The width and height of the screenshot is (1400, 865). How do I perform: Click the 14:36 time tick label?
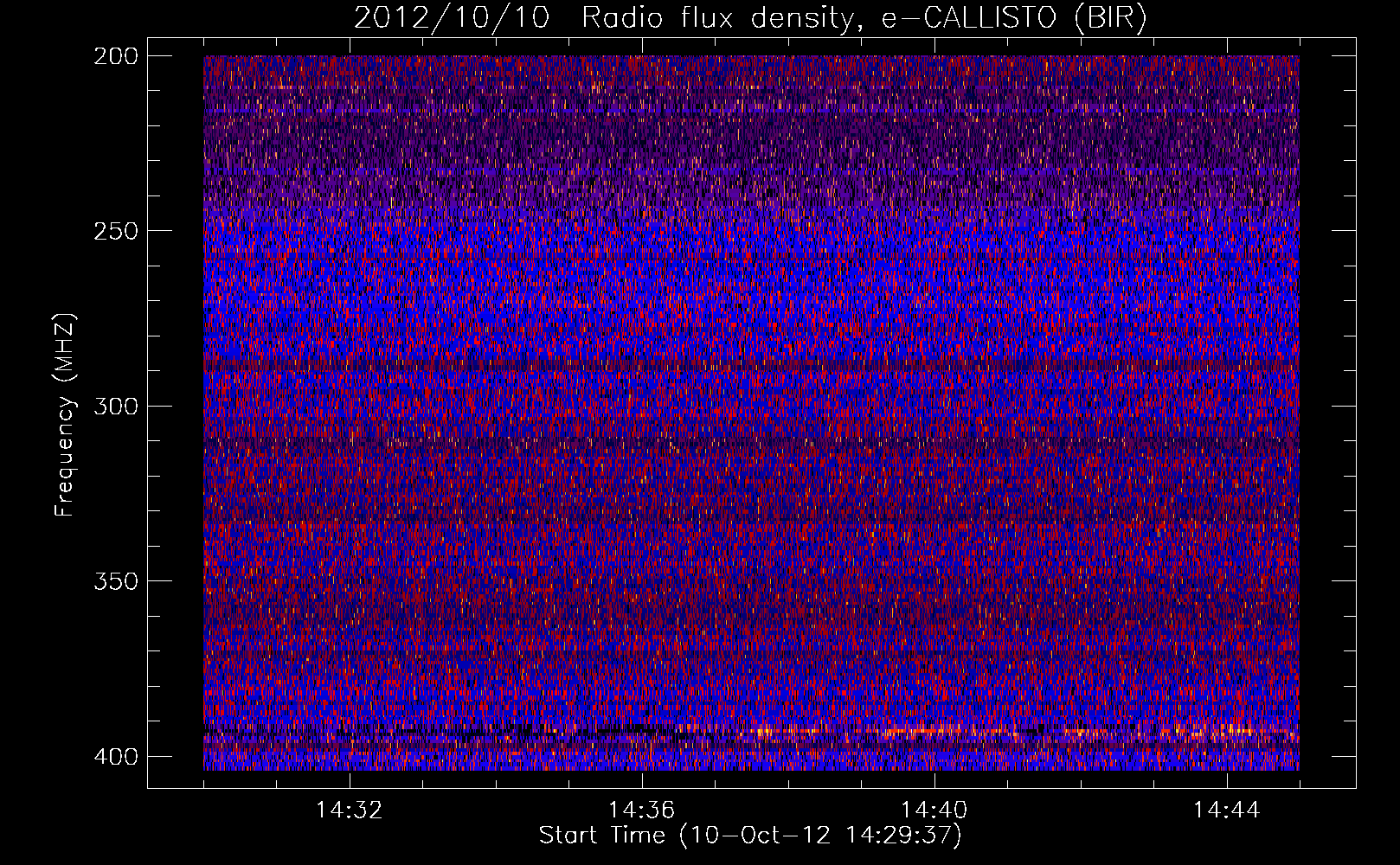[642, 811]
